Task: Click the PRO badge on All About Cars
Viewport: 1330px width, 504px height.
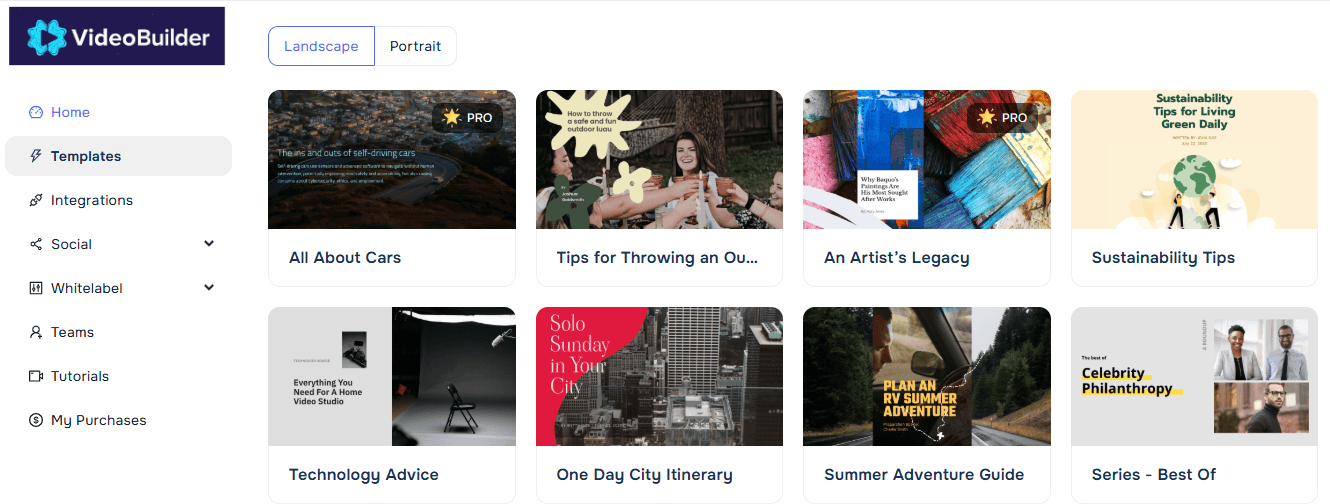Action: [x=468, y=118]
